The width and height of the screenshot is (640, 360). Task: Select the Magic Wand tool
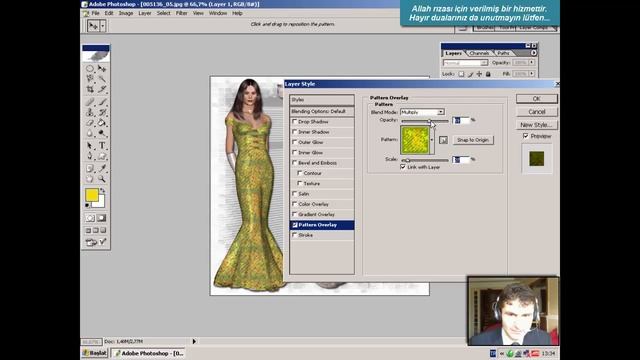pyautogui.click(x=102, y=78)
